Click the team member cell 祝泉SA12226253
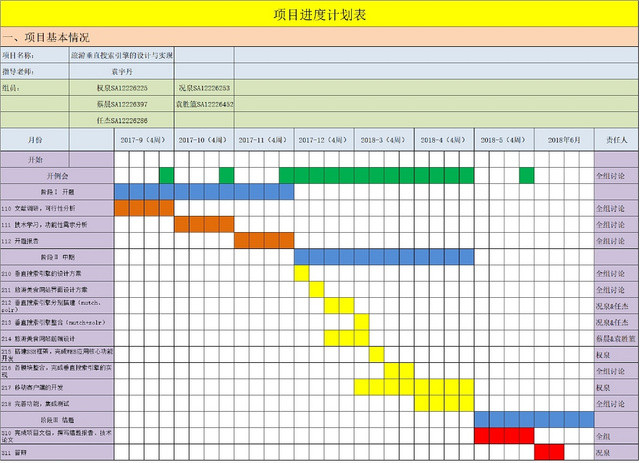This screenshot has width=640, height=463. pos(204,88)
